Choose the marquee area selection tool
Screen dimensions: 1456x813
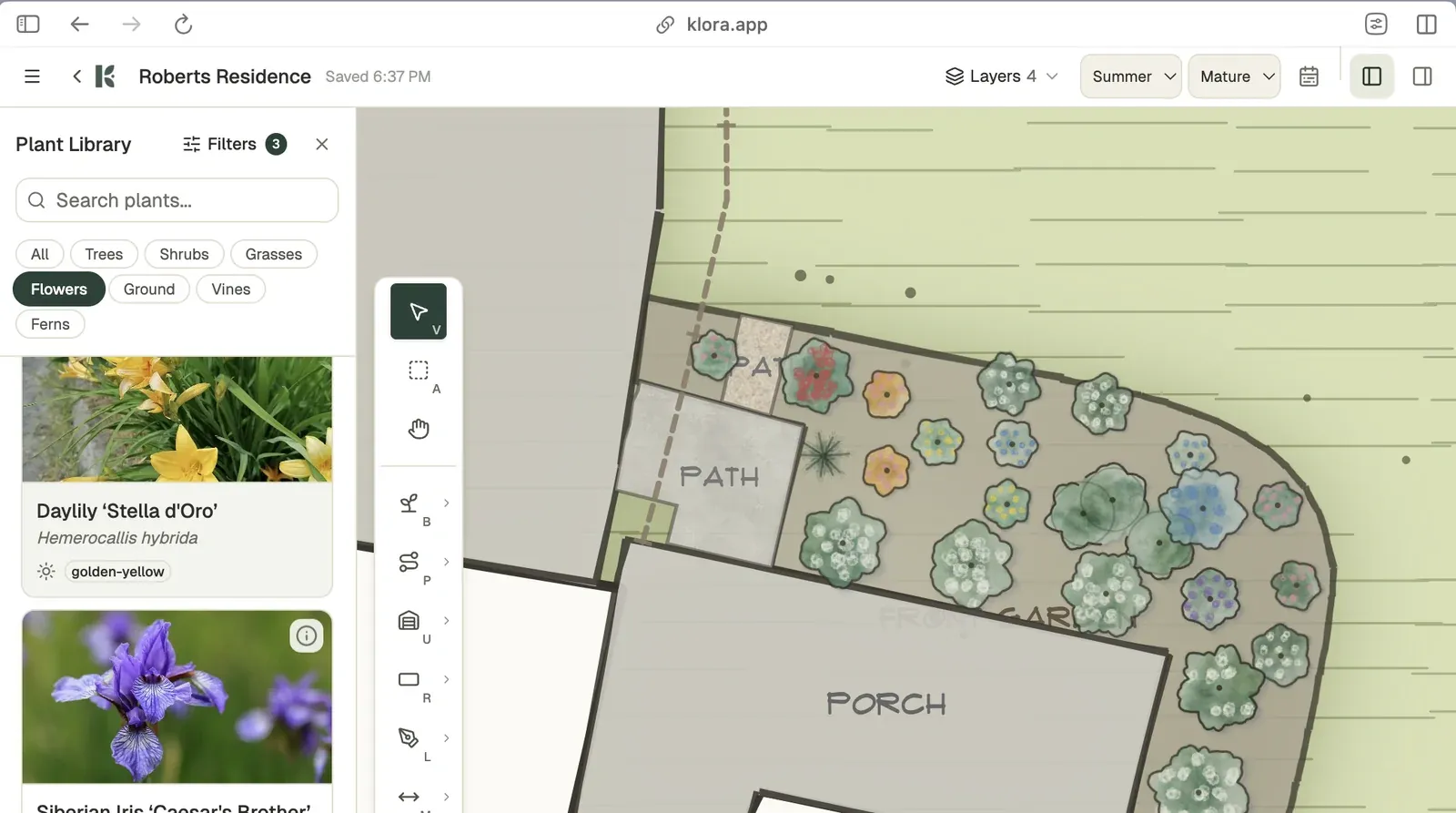click(x=418, y=371)
